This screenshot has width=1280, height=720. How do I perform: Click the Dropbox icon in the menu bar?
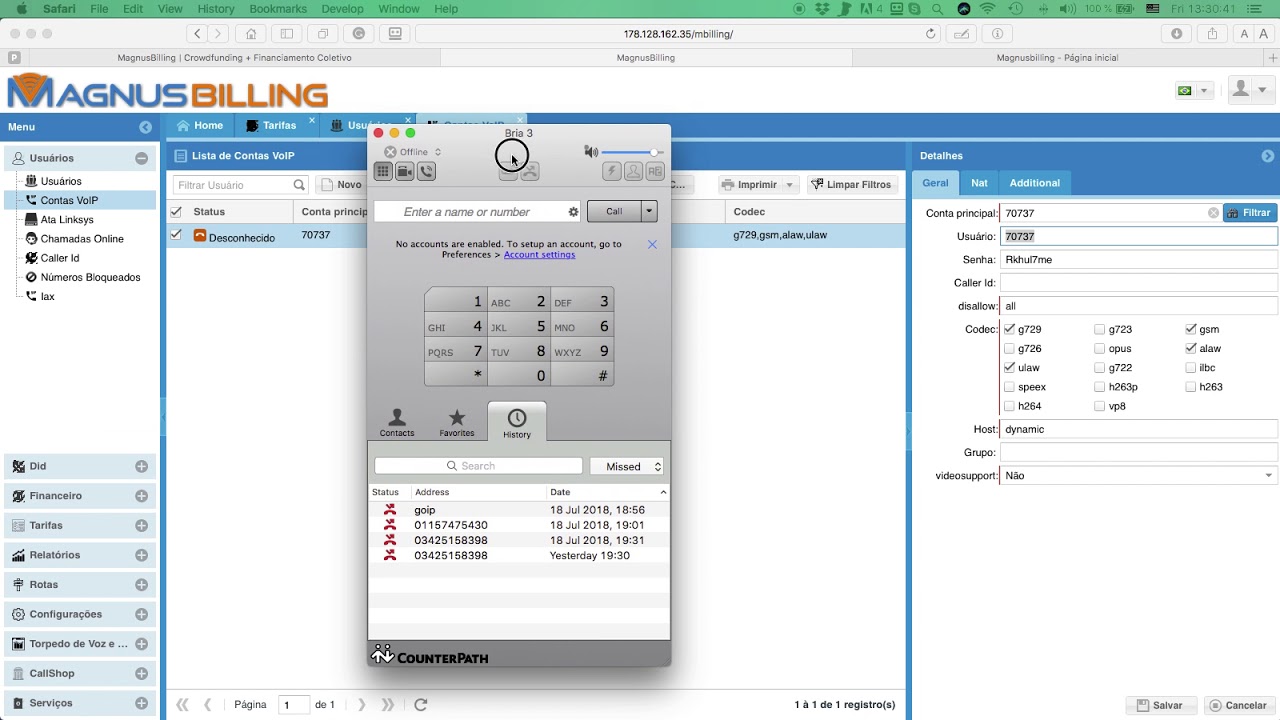[x=821, y=9]
